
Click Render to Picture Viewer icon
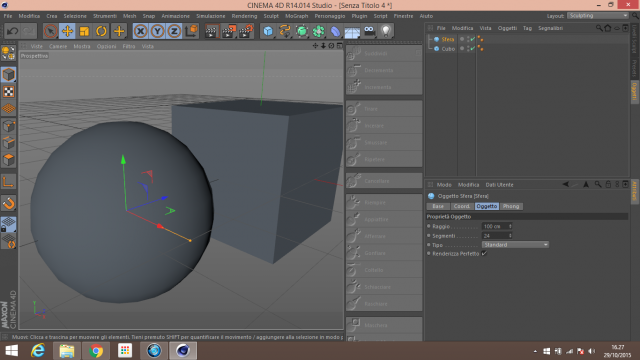[x=229, y=31]
